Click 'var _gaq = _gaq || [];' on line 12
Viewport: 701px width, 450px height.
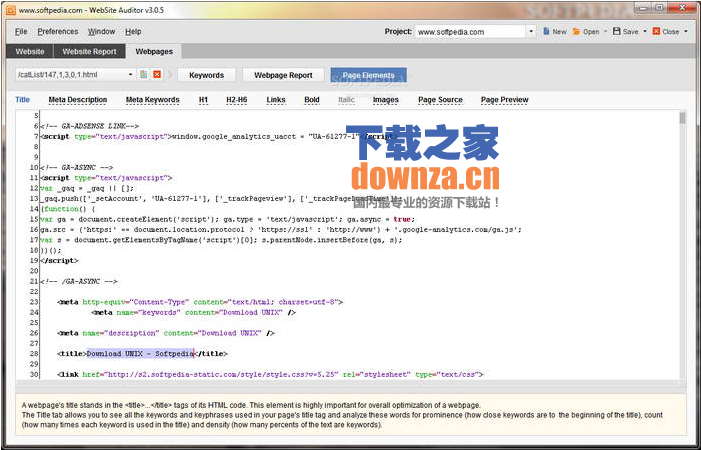(87, 188)
